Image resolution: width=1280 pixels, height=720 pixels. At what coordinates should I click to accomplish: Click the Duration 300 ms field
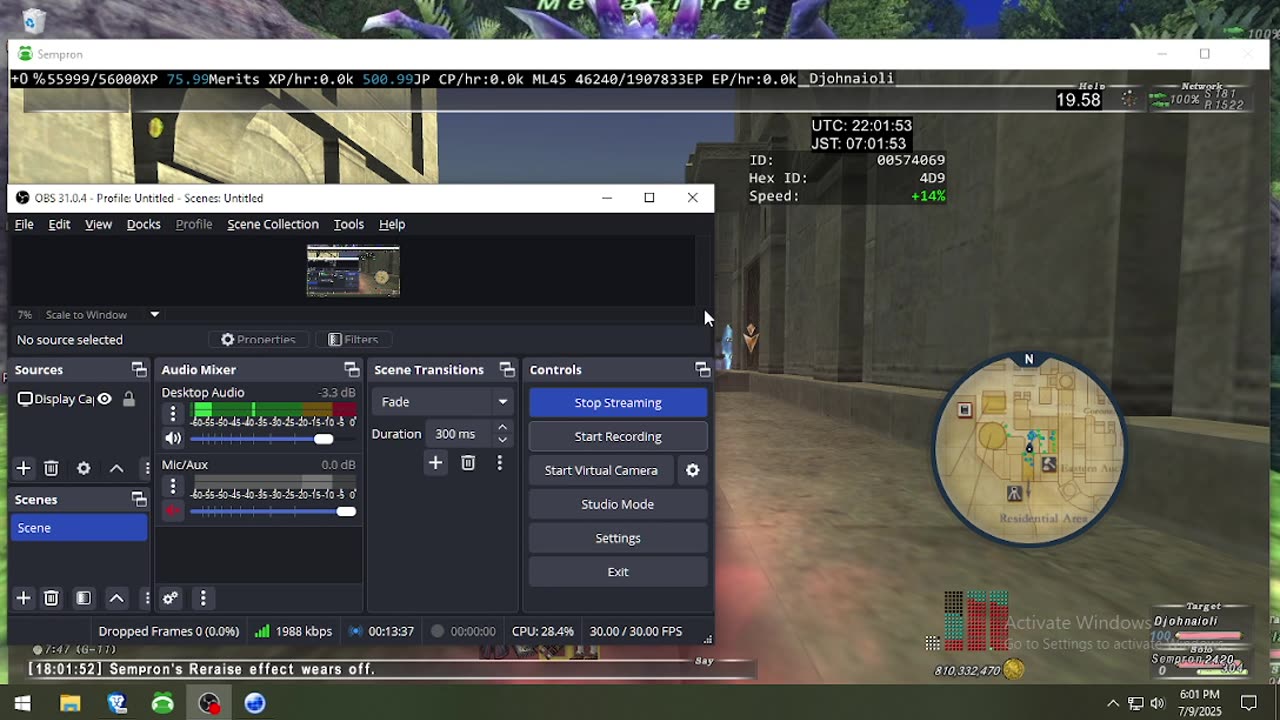[460, 434]
